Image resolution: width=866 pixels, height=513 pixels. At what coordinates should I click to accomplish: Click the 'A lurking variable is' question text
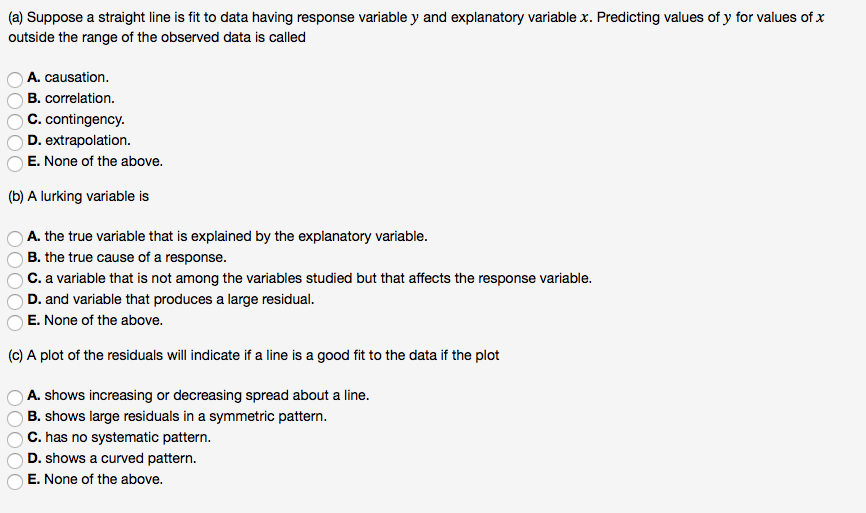tap(78, 197)
